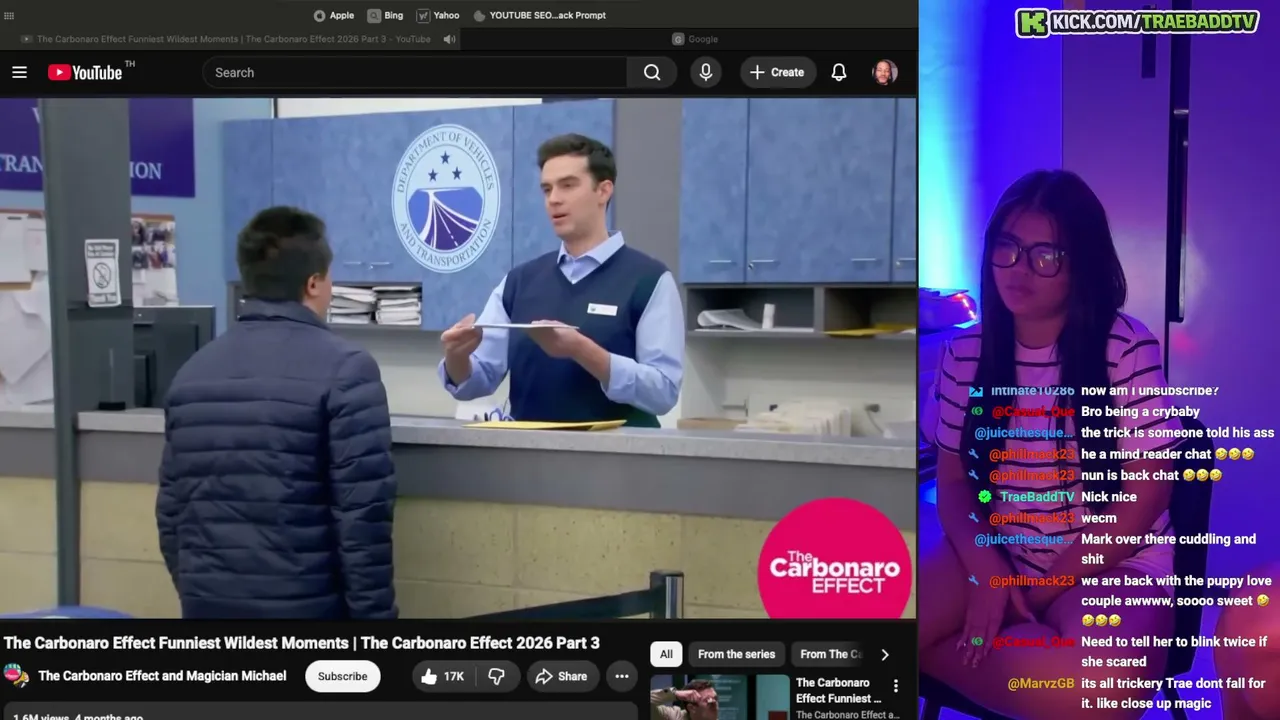This screenshot has height=720, width=1280.
Task: Click the chat message "he a mind reader chat"
Action: (1167, 454)
